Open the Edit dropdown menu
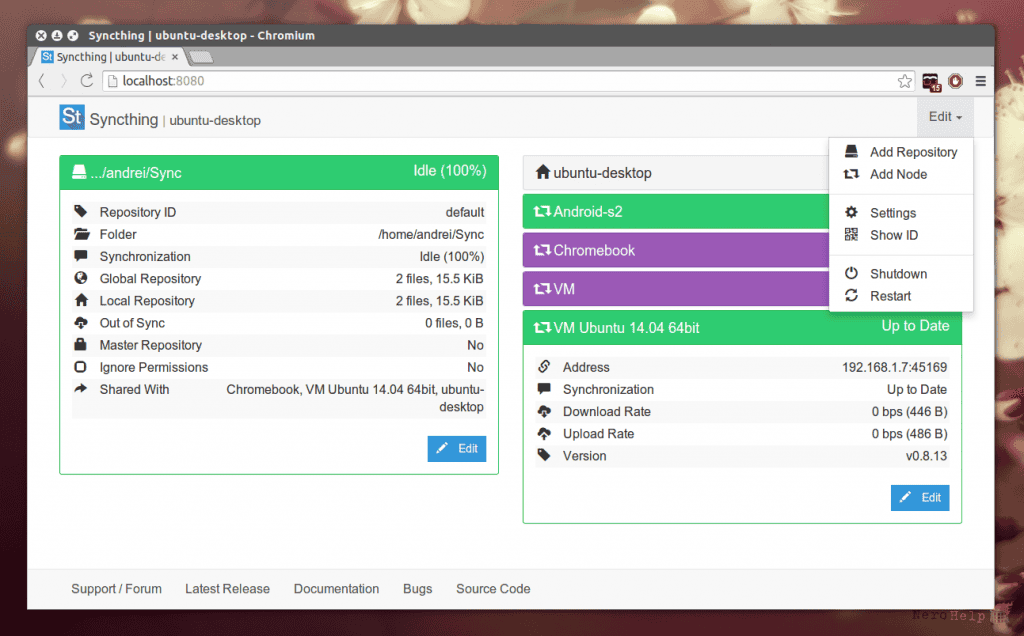 point(945,117)
